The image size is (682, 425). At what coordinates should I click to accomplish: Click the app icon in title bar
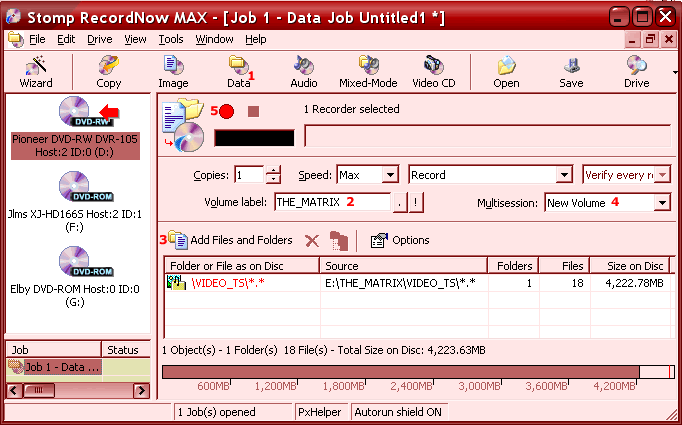(x=13, y=17)
